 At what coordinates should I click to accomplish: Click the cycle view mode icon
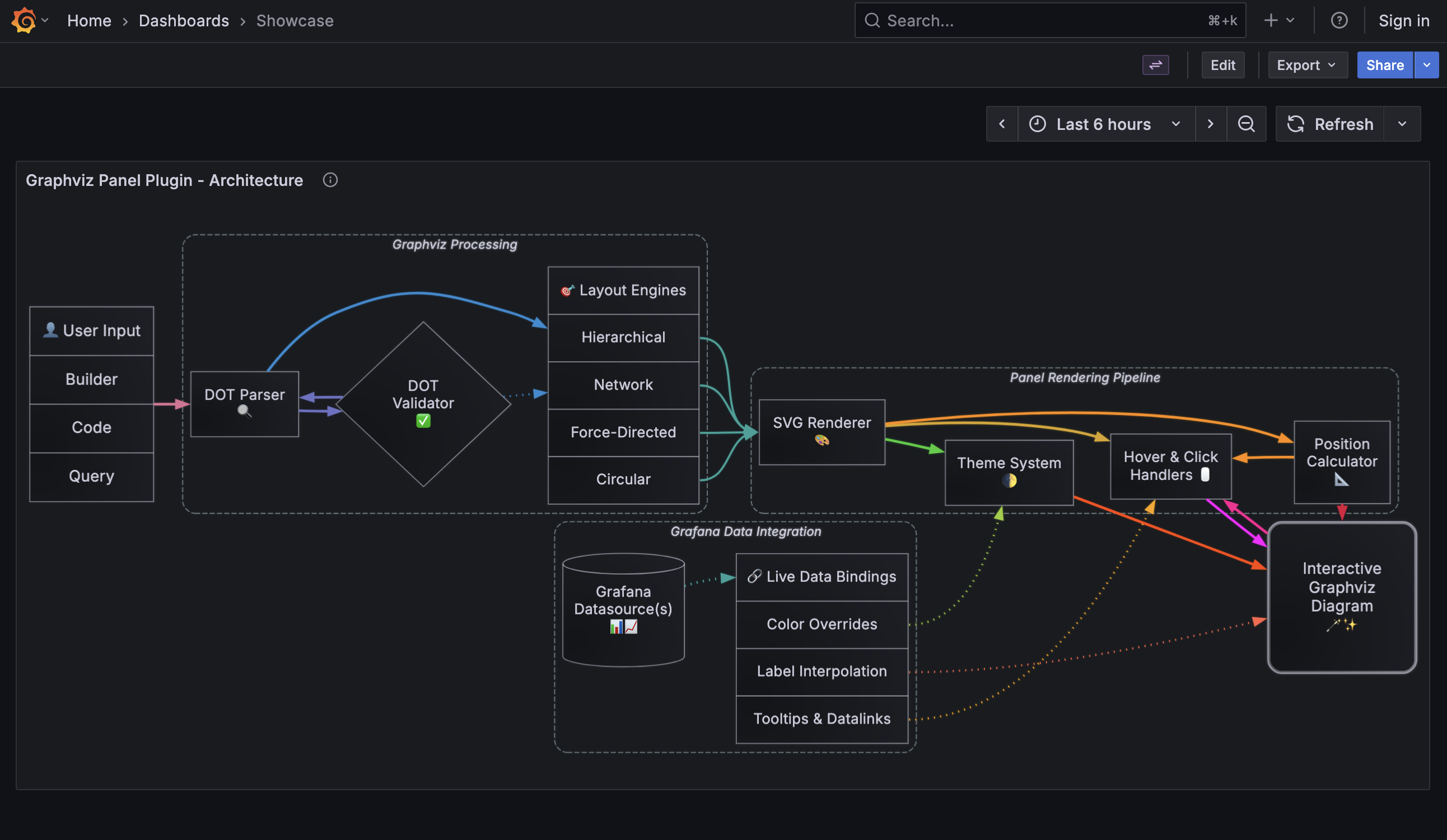1156,65
